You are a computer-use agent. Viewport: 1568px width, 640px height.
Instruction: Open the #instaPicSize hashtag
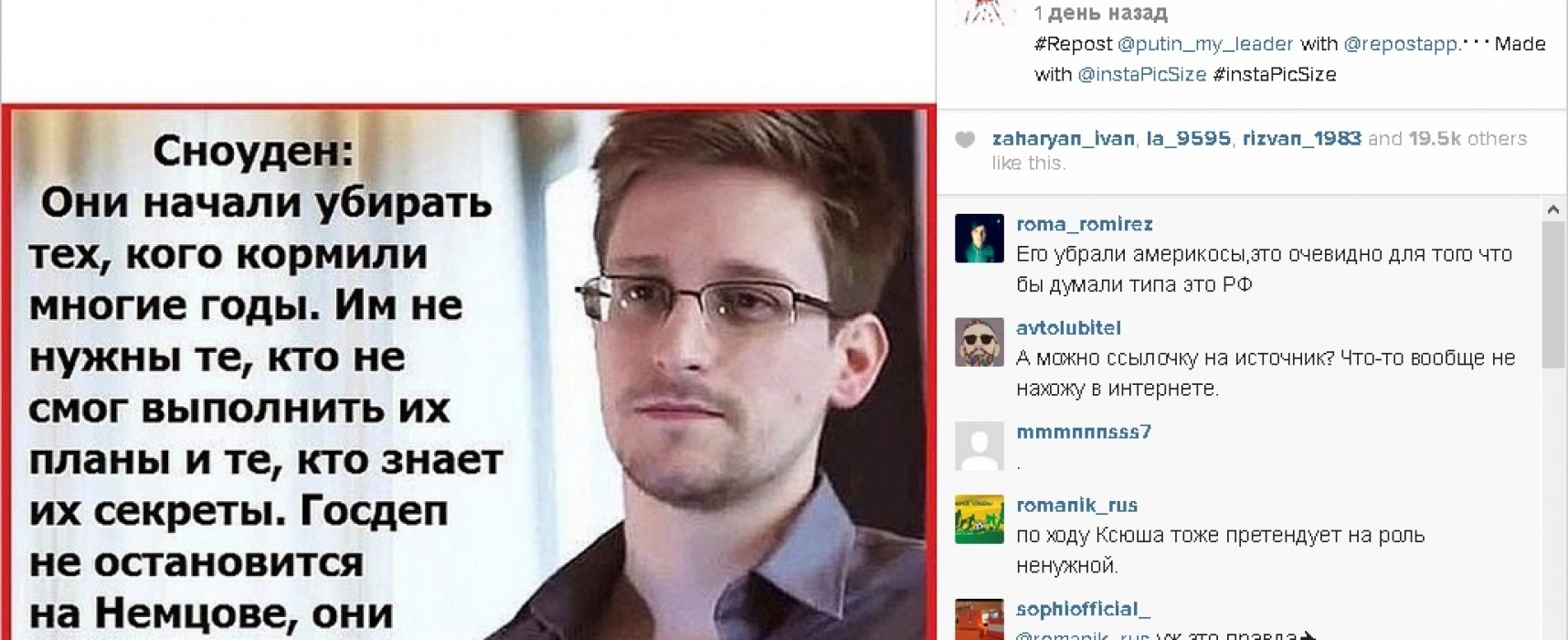coord(1275,75)
